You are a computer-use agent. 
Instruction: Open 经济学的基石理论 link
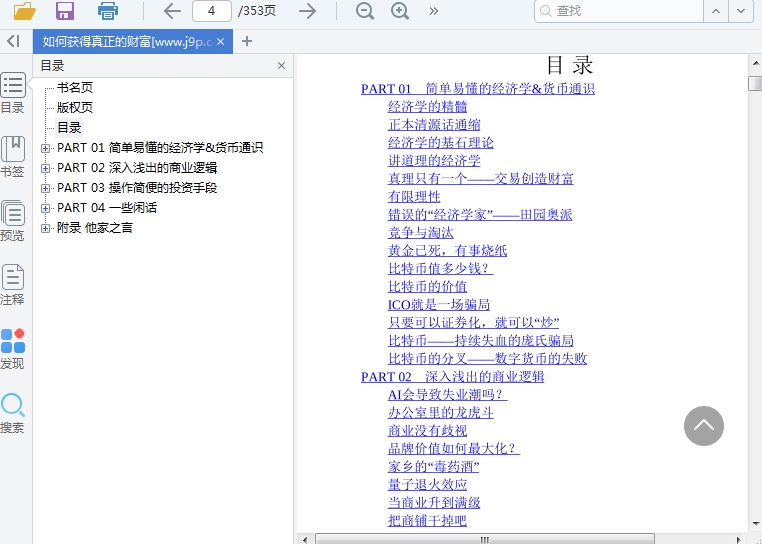point(440,142)
